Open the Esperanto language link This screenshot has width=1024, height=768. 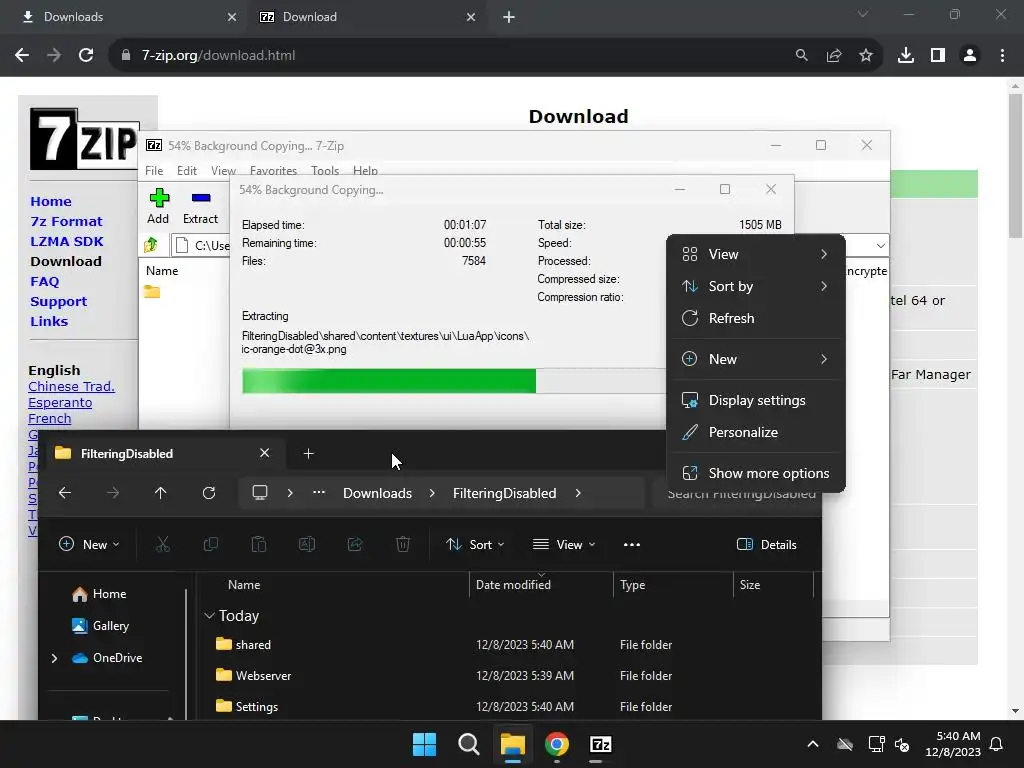tap(60, 403)
